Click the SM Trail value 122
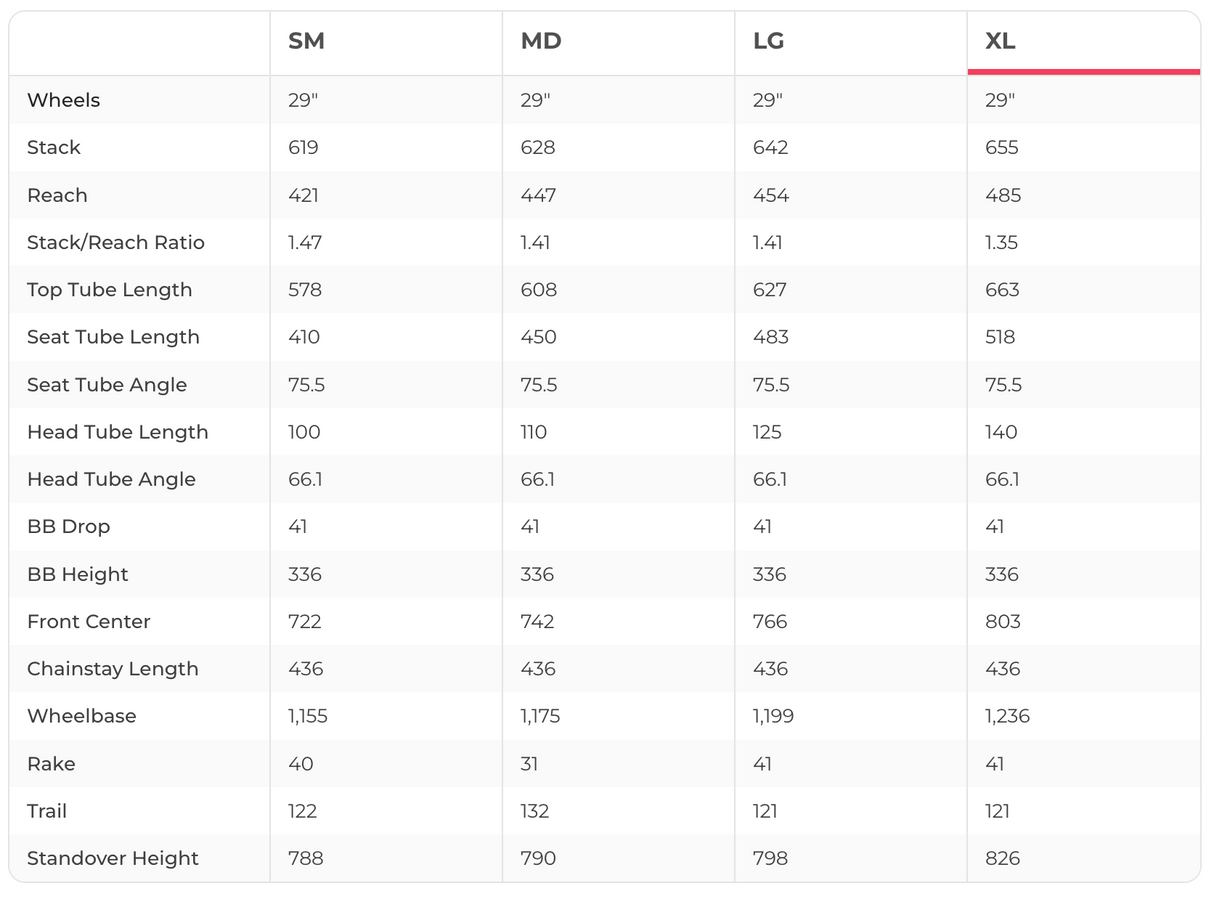The width and height of the screenshot is (1214, 899). click(x=302, y=811)
